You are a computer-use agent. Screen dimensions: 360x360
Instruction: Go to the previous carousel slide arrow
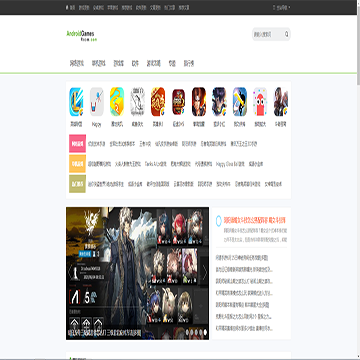69,272
